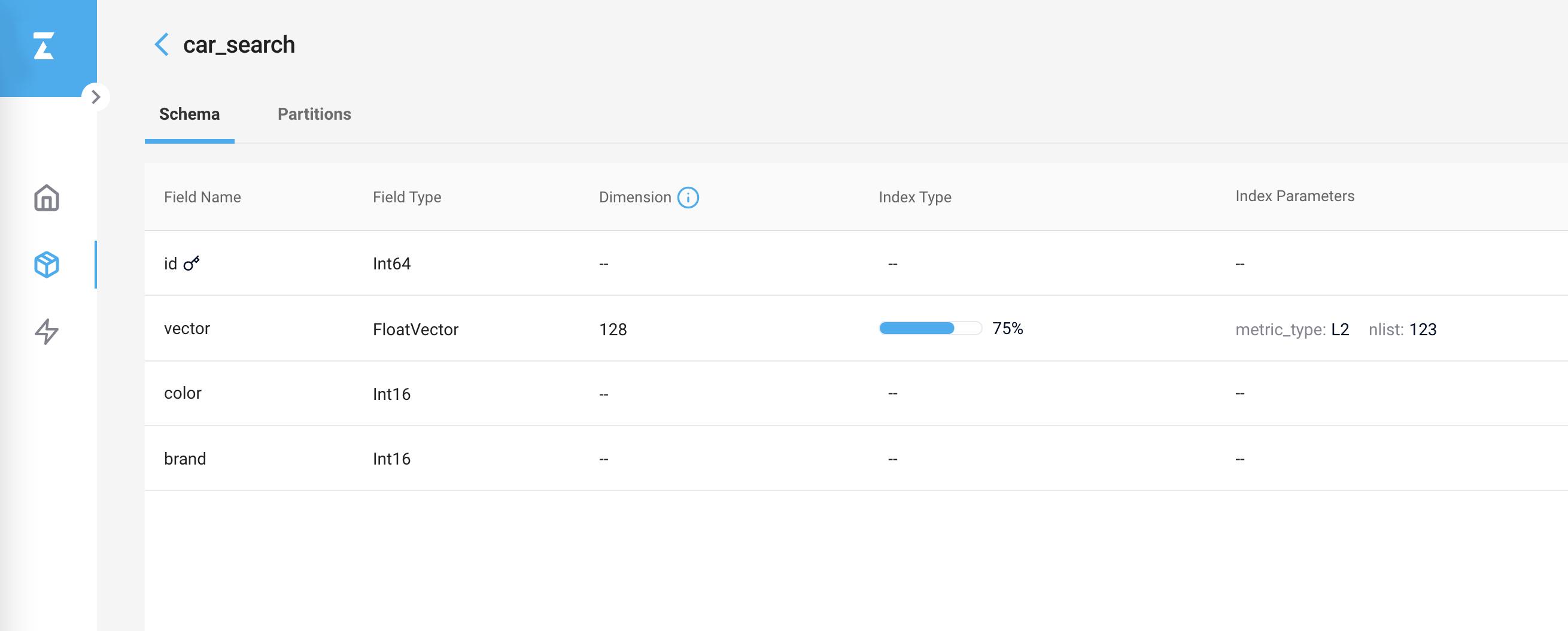Click the Index Type column header

click(914, 198)
